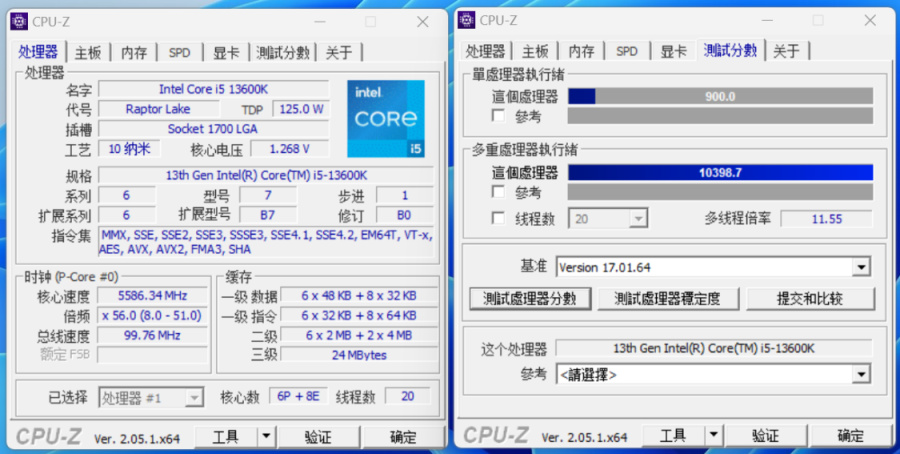The height and width of the screenshot is (454, 900).
Task: Open 工具 dropdown arrow in right window
Action: tap(713, 436)
